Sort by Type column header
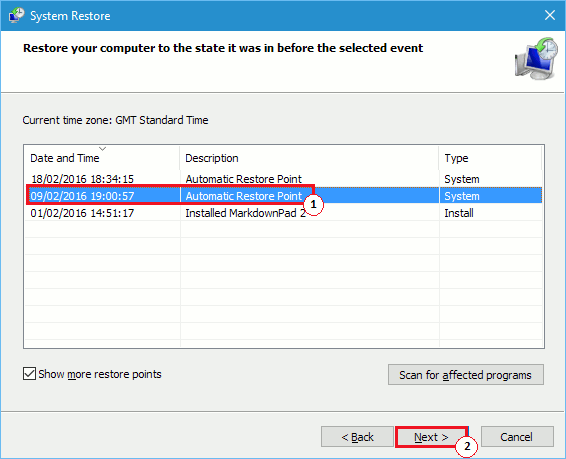This screenshot has width=566, height=459. coord(490,158)
